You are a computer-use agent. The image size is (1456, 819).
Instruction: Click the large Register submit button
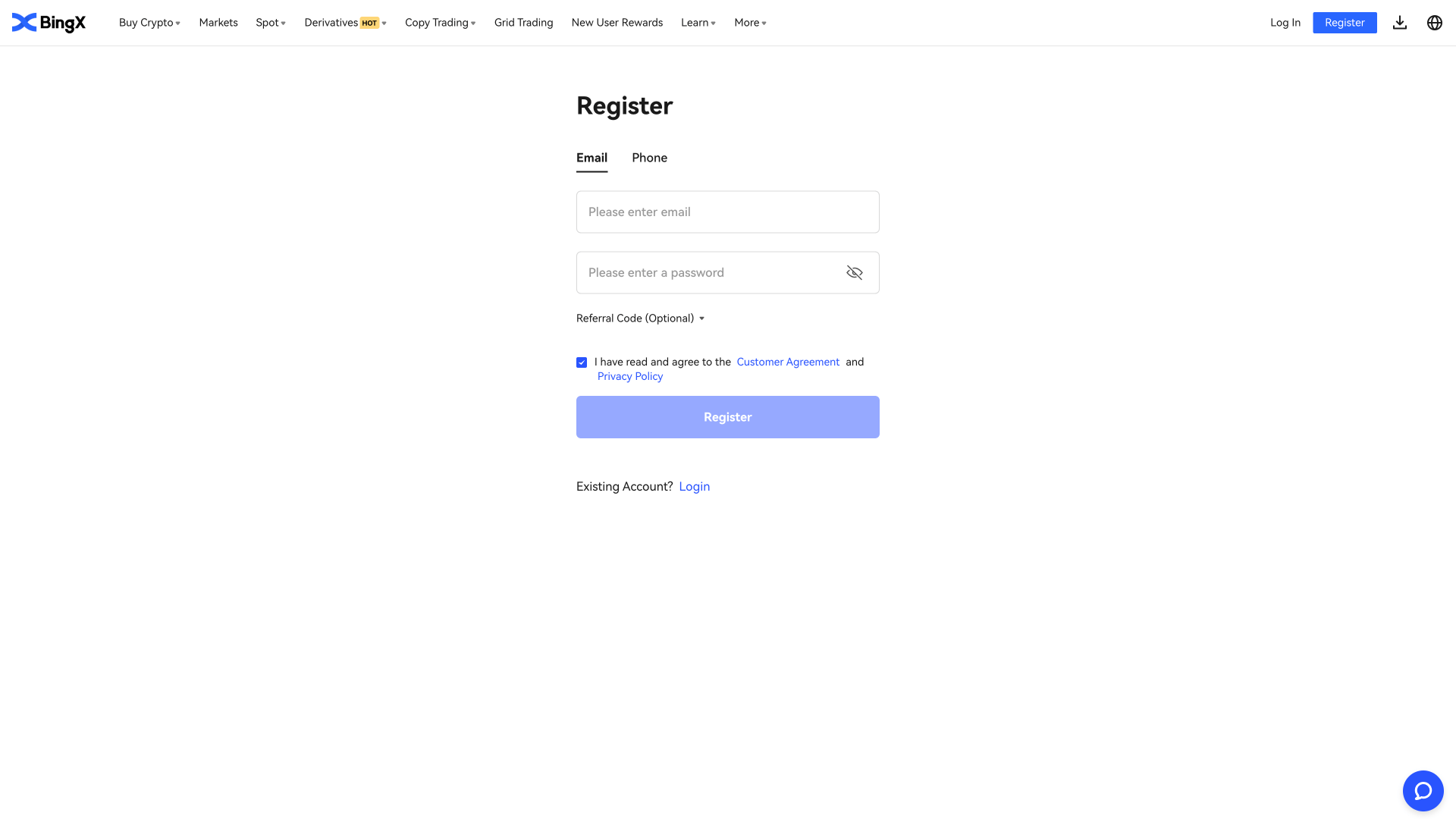point(727,417)
